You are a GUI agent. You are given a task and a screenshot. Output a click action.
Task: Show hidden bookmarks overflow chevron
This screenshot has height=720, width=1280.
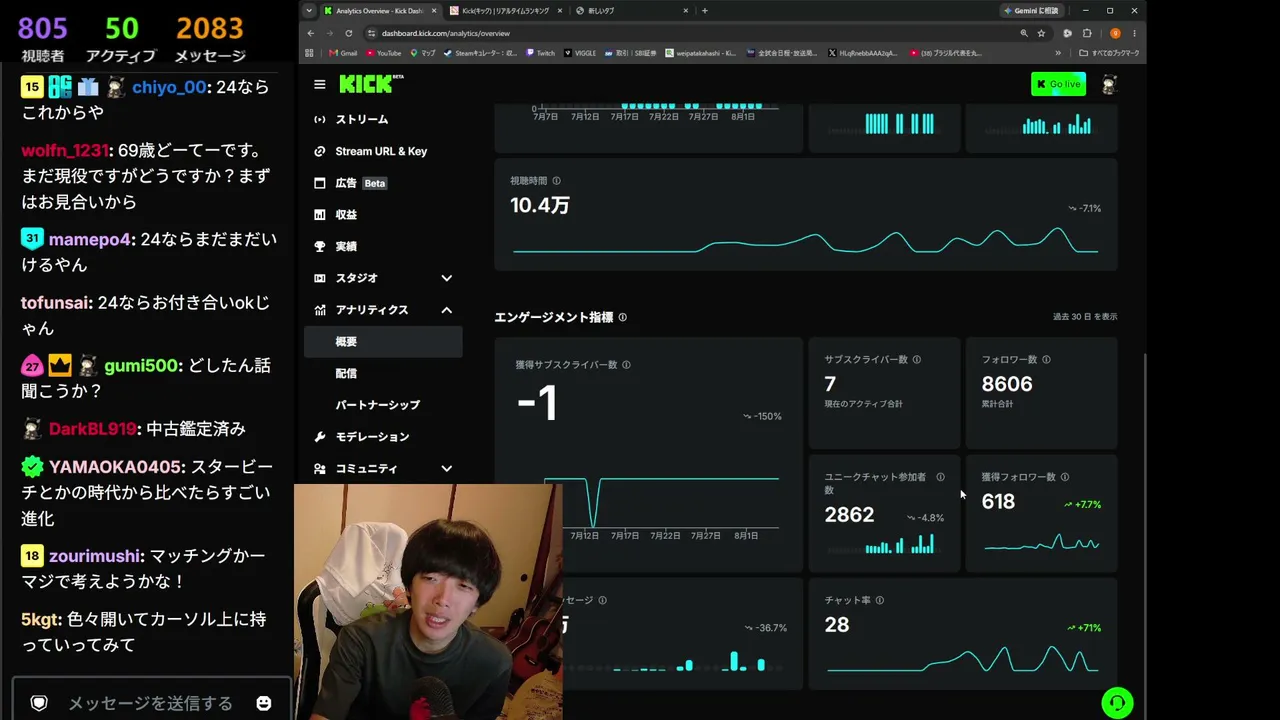click(x=1058, y=53)
